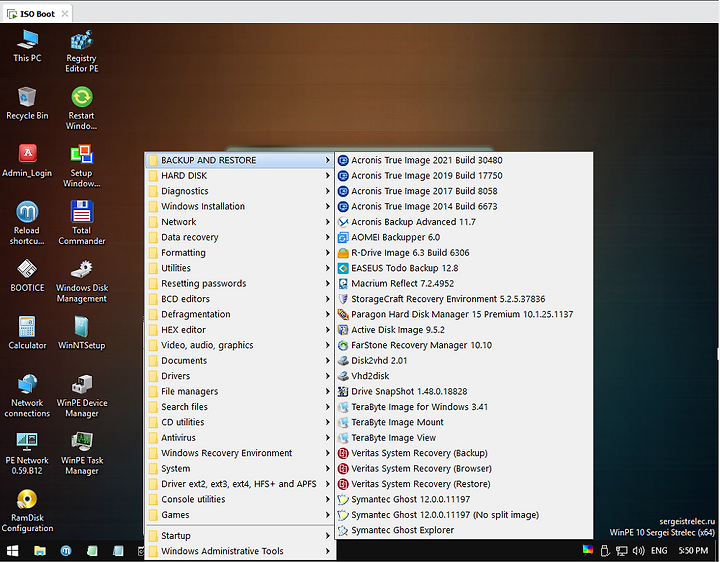Expand the Network submenu arrow
720x562 pixels.
coord(327,222)
